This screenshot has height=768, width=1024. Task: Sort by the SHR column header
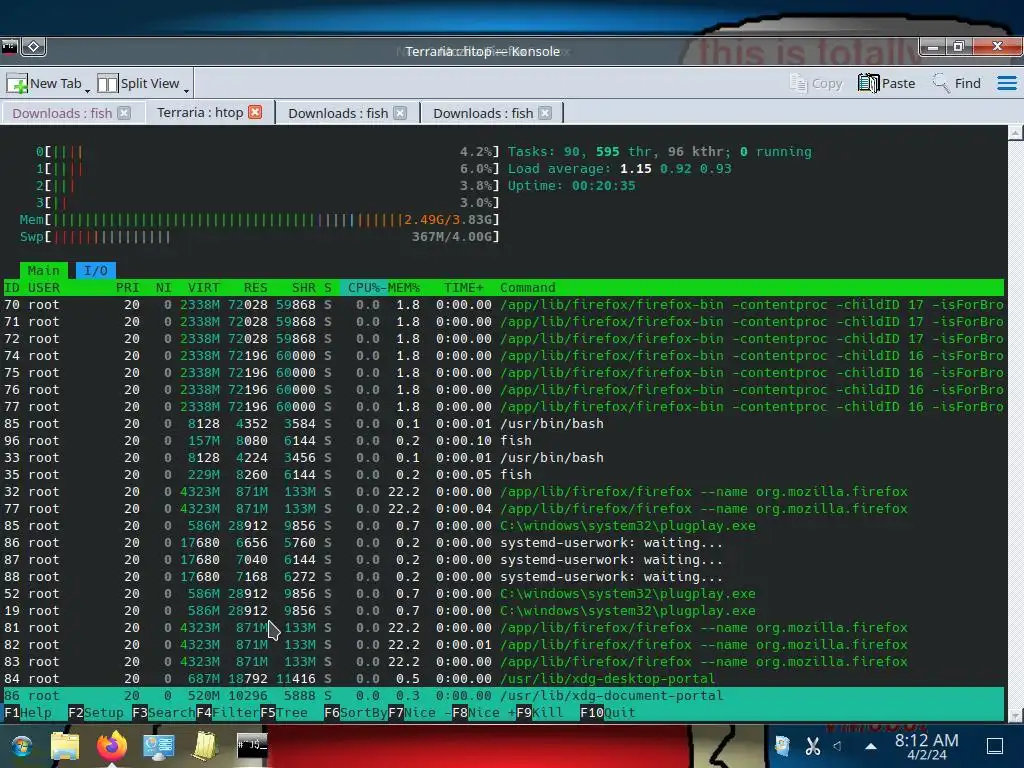tap(304, 288)
